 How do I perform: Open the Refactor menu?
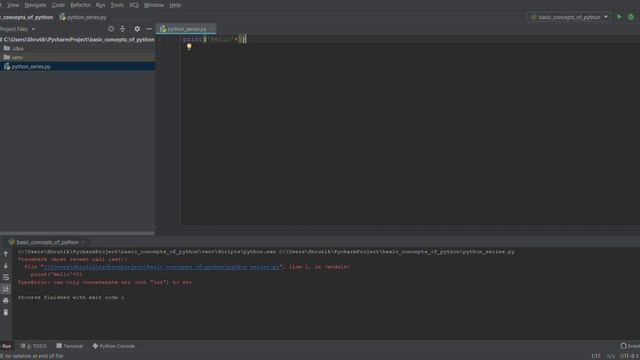[80, 5]
